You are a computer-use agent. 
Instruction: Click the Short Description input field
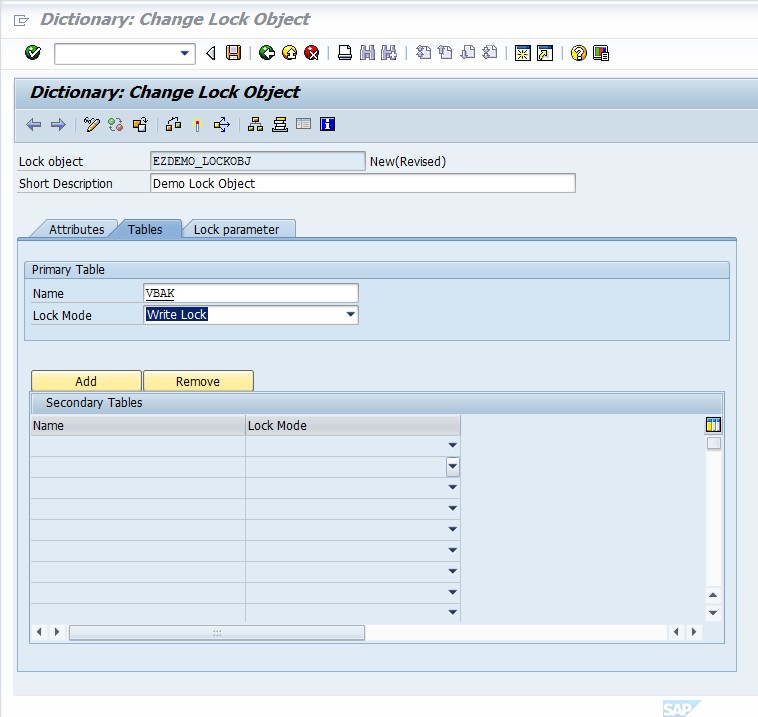pyautogui.click(x=363, y=183)
